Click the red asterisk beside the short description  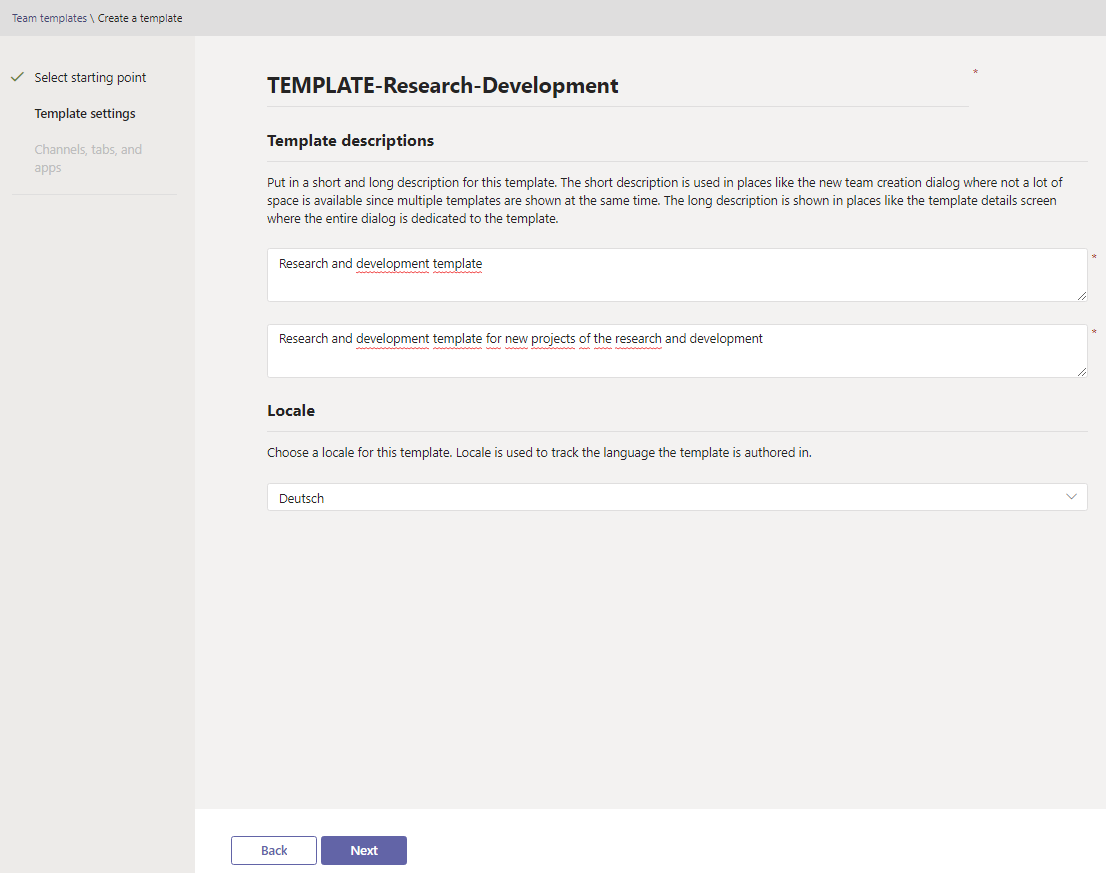[x=1094, y=258]
